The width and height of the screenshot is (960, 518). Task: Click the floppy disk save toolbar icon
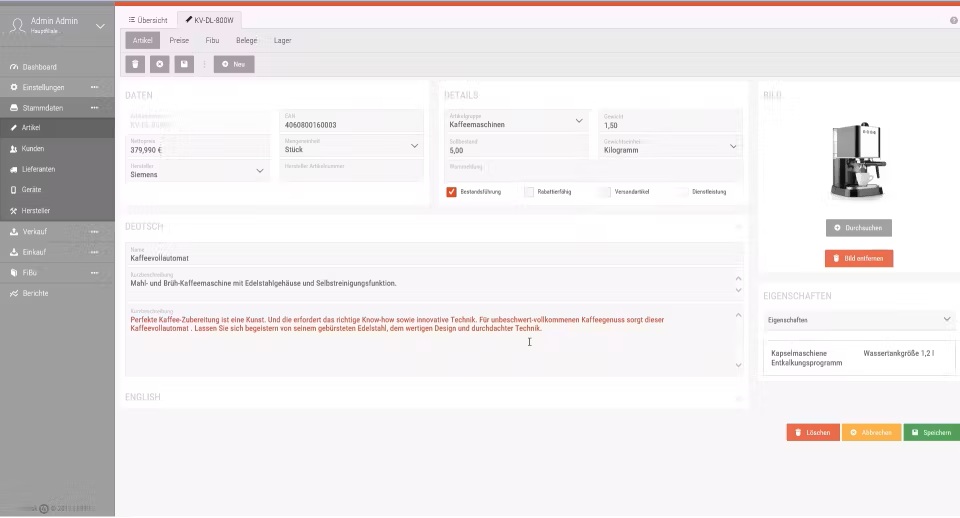184,64
